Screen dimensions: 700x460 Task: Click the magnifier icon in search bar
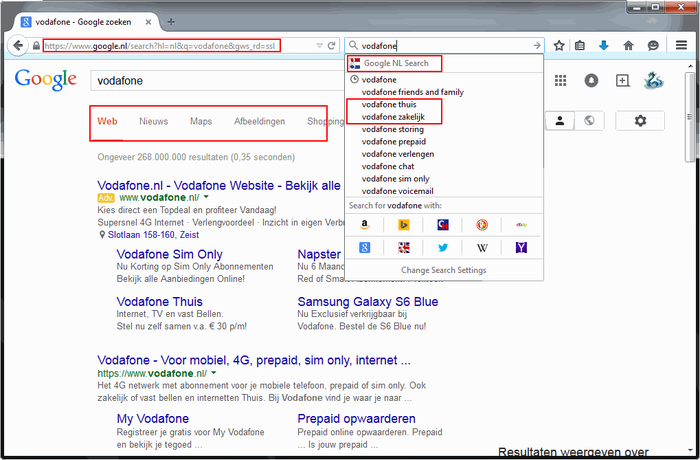click(x=353, y=45)
